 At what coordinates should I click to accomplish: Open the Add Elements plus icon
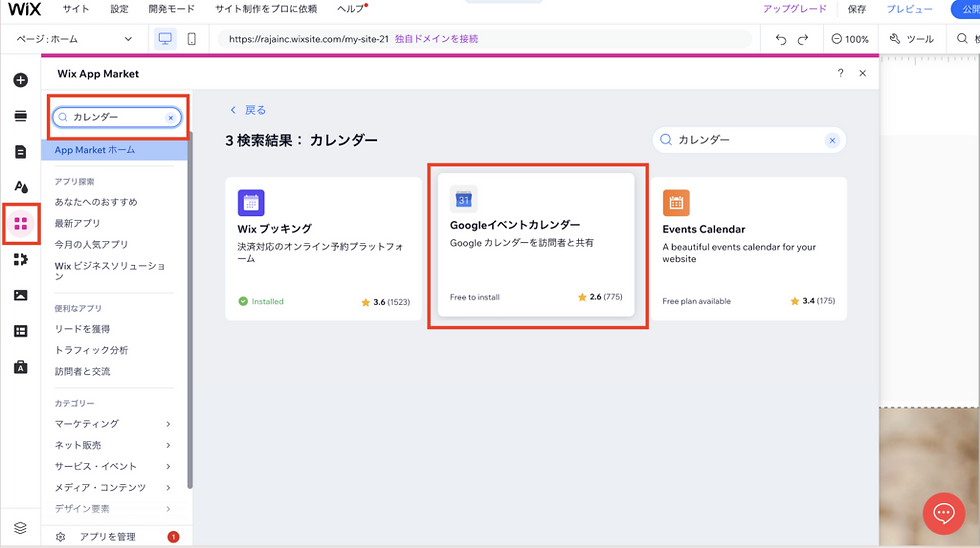(21, 80)
